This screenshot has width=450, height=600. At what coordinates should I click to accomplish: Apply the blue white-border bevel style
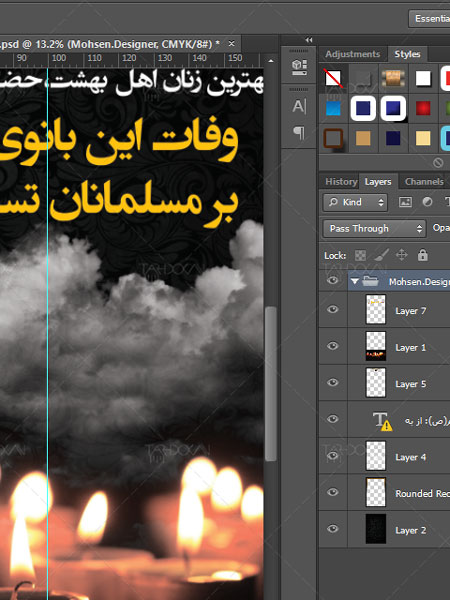(393, 109)
